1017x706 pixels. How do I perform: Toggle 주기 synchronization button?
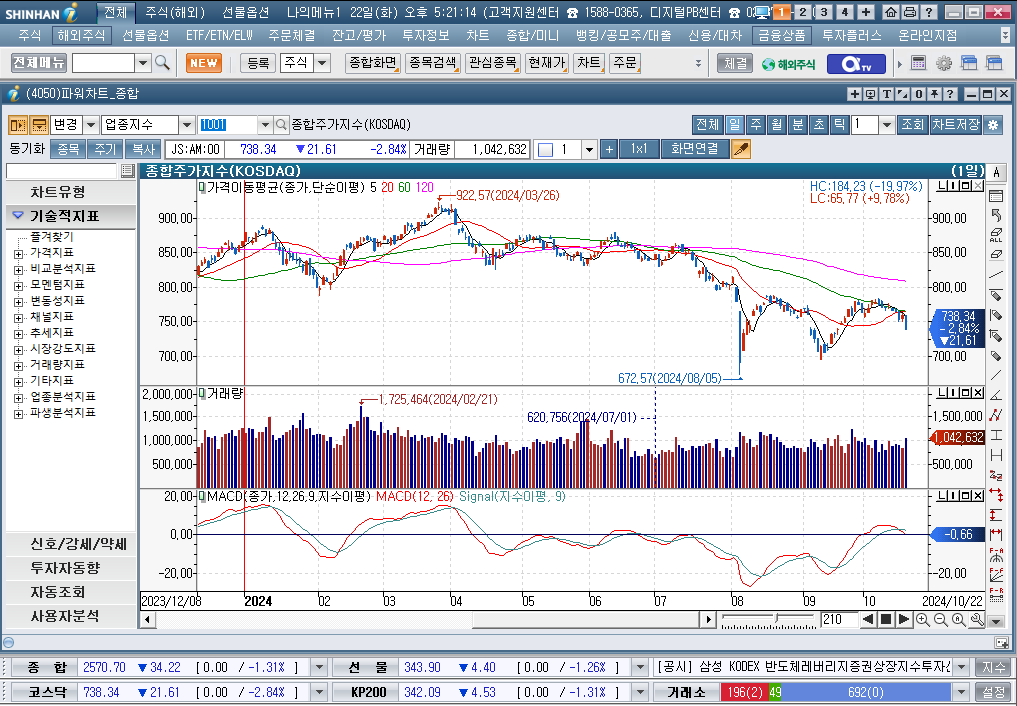click(105, 149)
